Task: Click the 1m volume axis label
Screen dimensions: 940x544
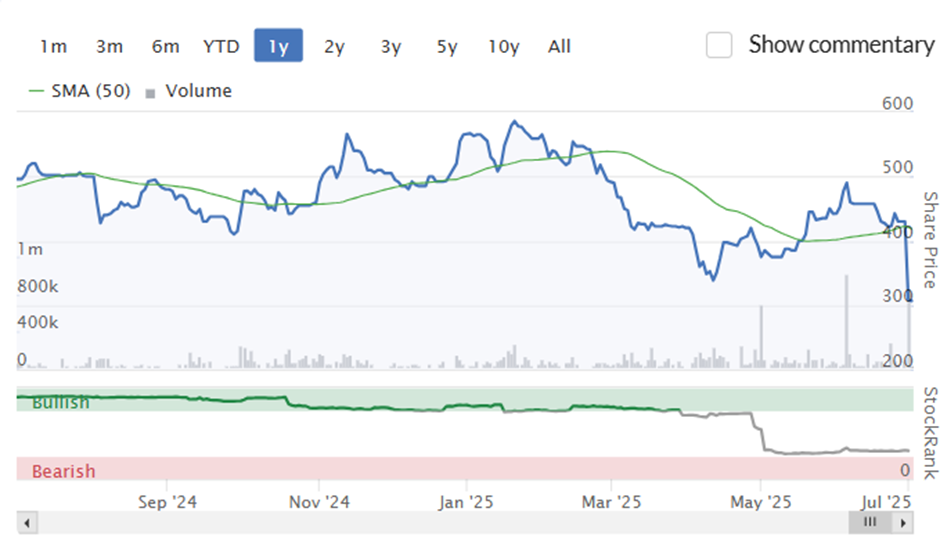Action: tap(30, 249)
